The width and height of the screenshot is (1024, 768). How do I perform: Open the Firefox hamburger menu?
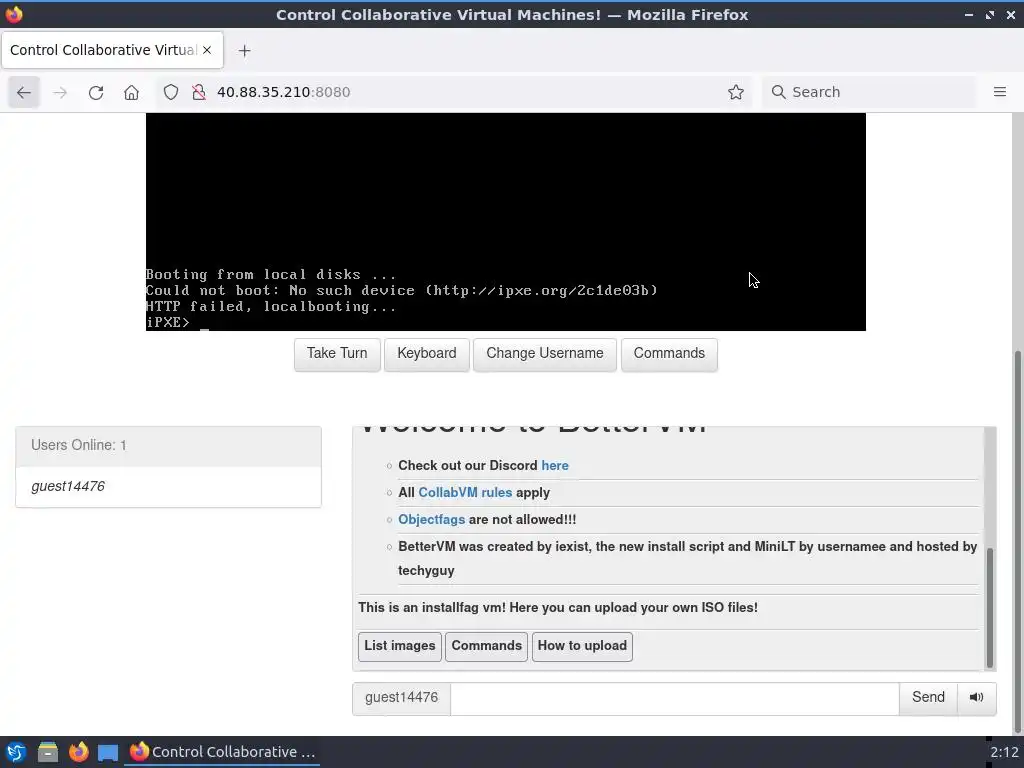pyautogui.click(x=1000, y=92)
